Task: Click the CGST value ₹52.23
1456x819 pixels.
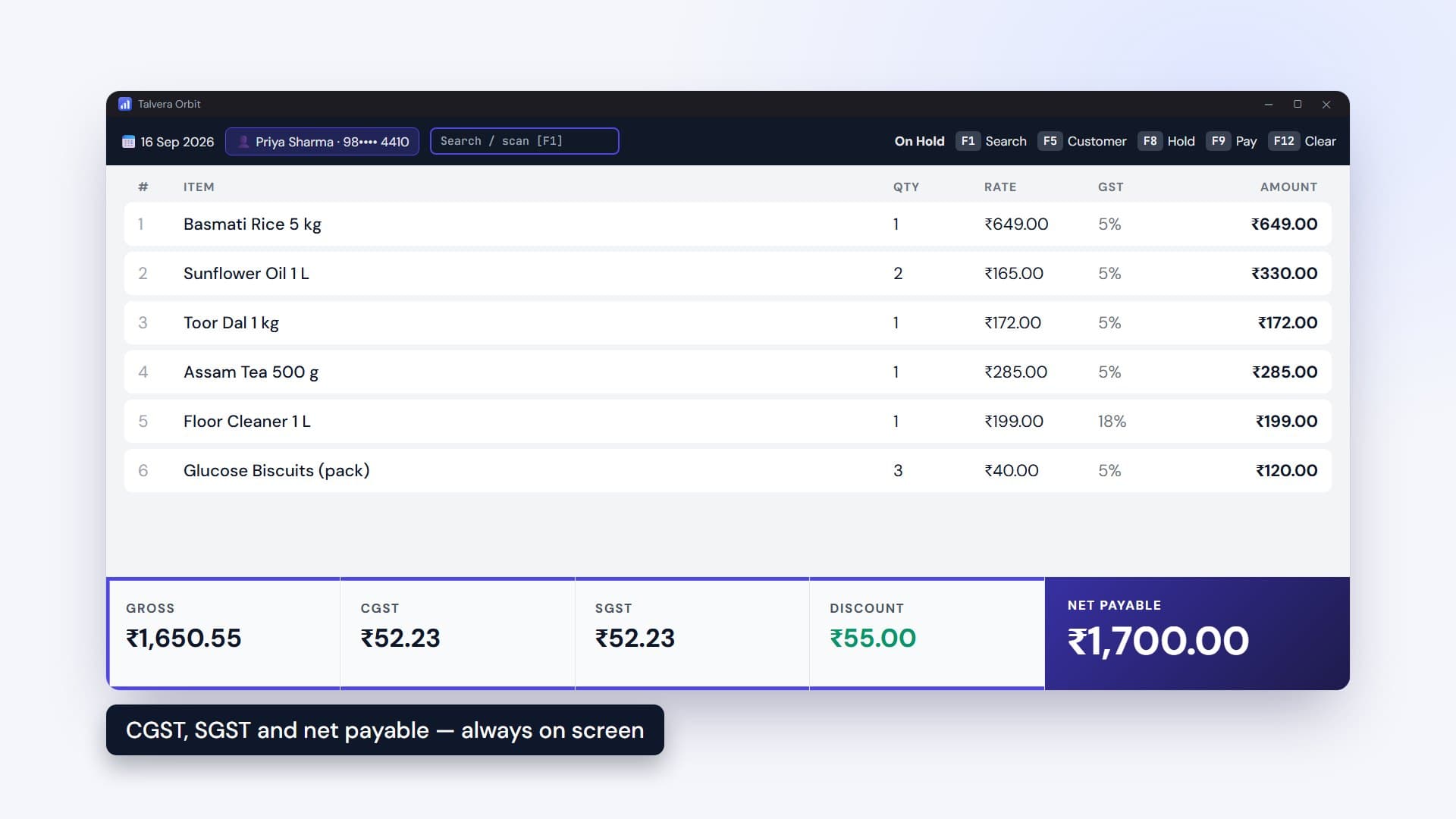Action: (400, 638)
